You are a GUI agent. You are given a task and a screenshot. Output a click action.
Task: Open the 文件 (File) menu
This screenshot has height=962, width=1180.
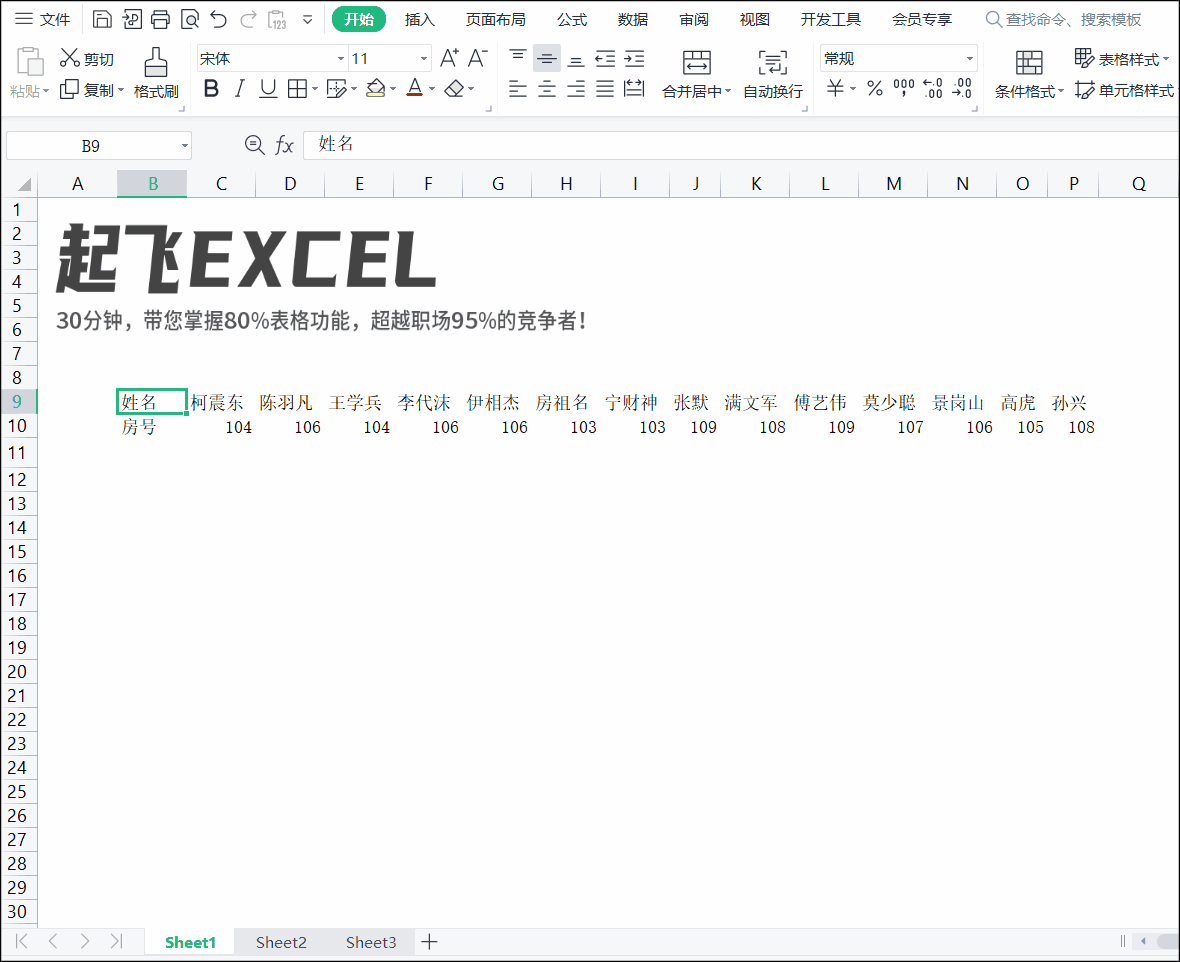coord(43,19)
